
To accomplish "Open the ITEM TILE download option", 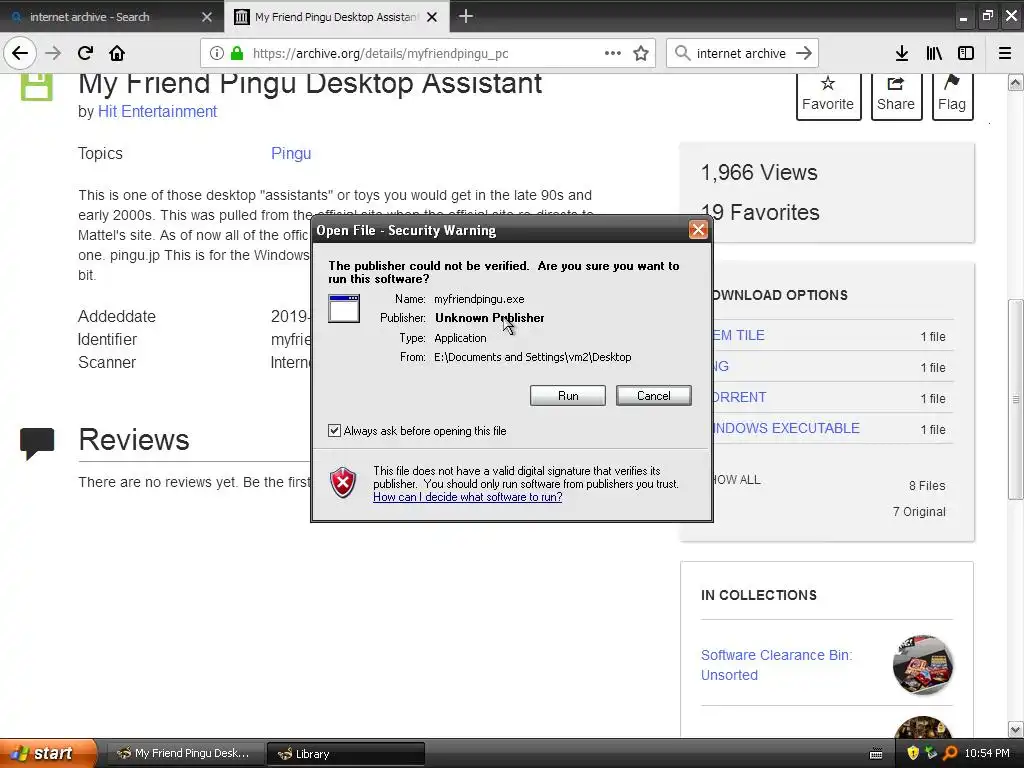I will 739,336.
